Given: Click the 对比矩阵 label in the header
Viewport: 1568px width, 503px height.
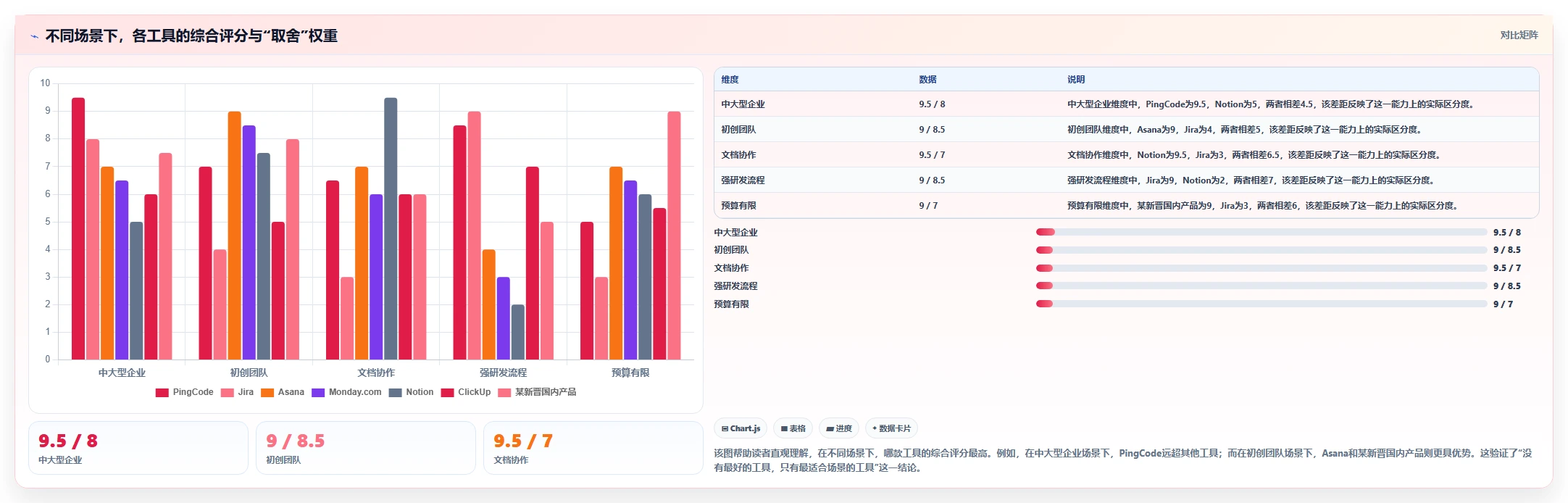Looking at the screenshot, I should click(1519, 35).
